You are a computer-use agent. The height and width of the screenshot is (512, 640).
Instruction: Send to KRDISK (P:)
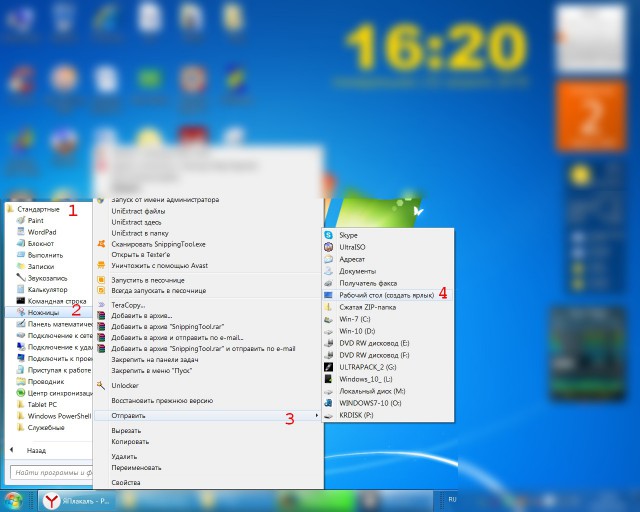pos(356,415)
